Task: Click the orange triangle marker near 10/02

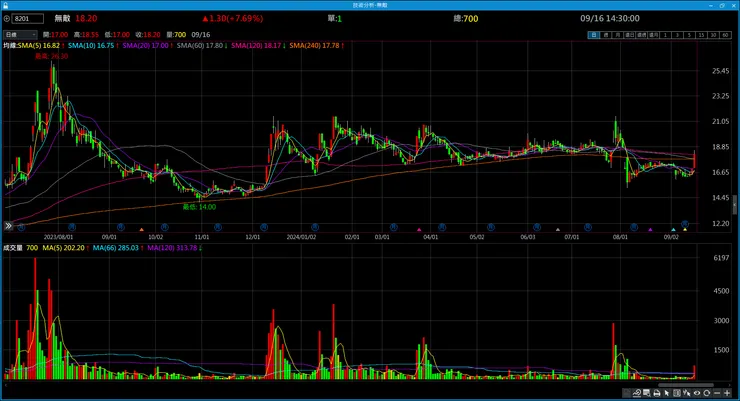Action: [x=142, y=230]
